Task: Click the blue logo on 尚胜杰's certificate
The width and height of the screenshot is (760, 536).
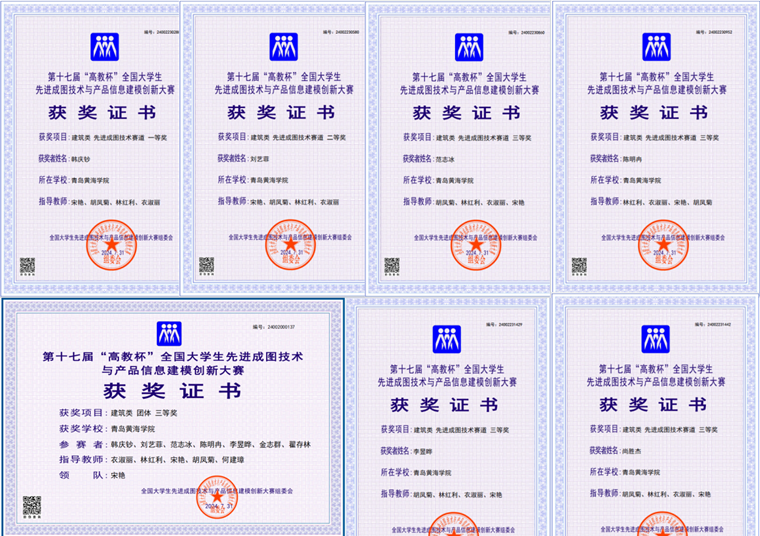Action: 656,338
